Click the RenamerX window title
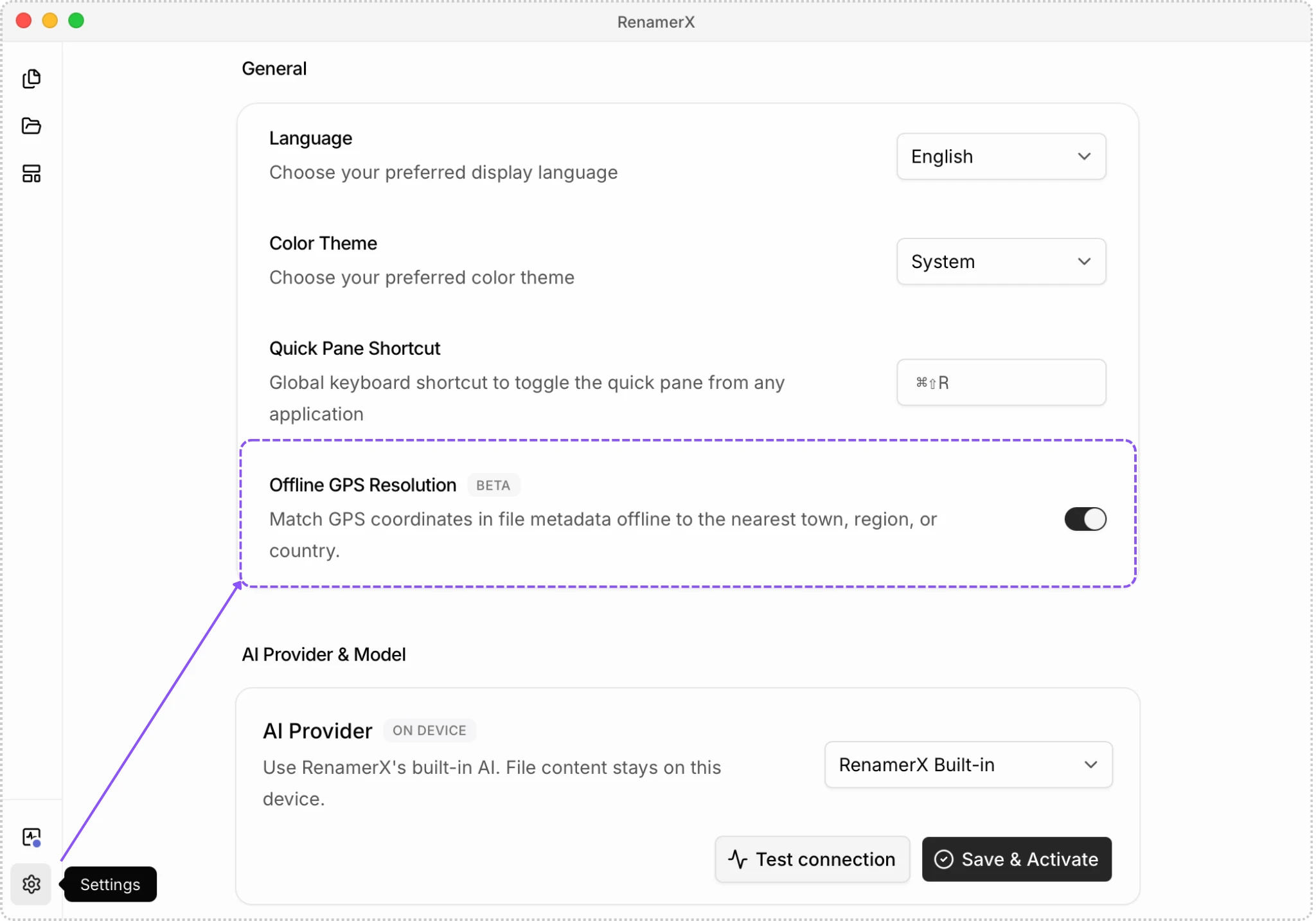The image size is (1316, 921). (656, 22)
